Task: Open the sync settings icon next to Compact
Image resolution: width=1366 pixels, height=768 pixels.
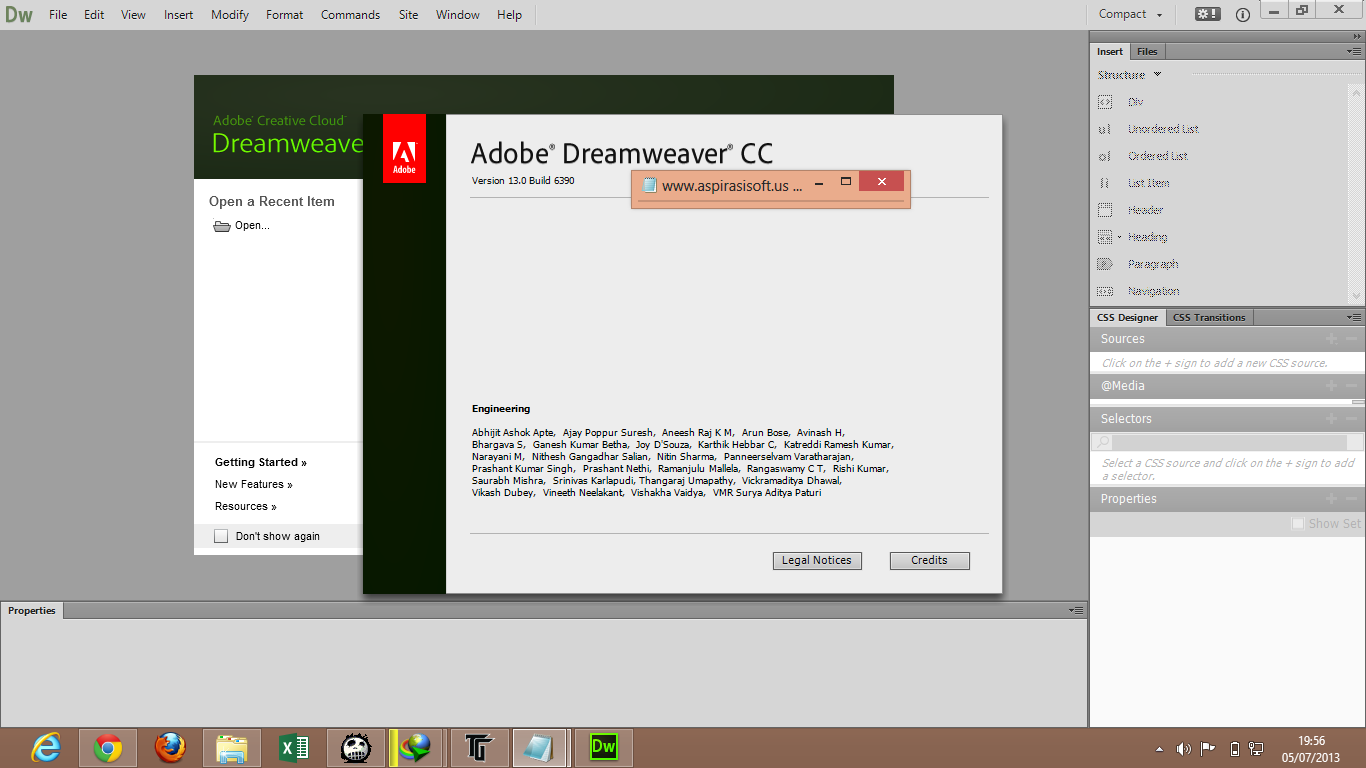Action: point(1207,14)
